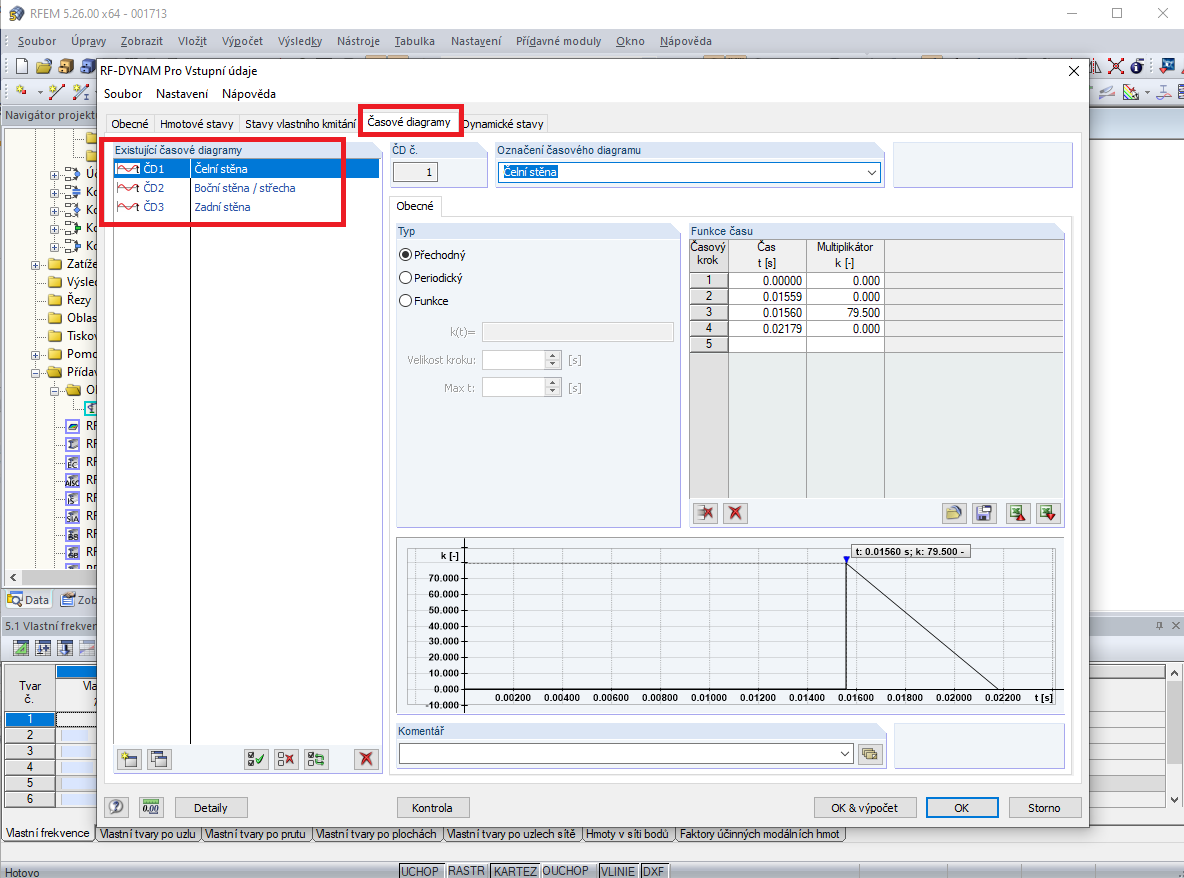Export time function table to Excel
The height and width of the screenshot is (878, 1184).
click(x=1018, y=513)
